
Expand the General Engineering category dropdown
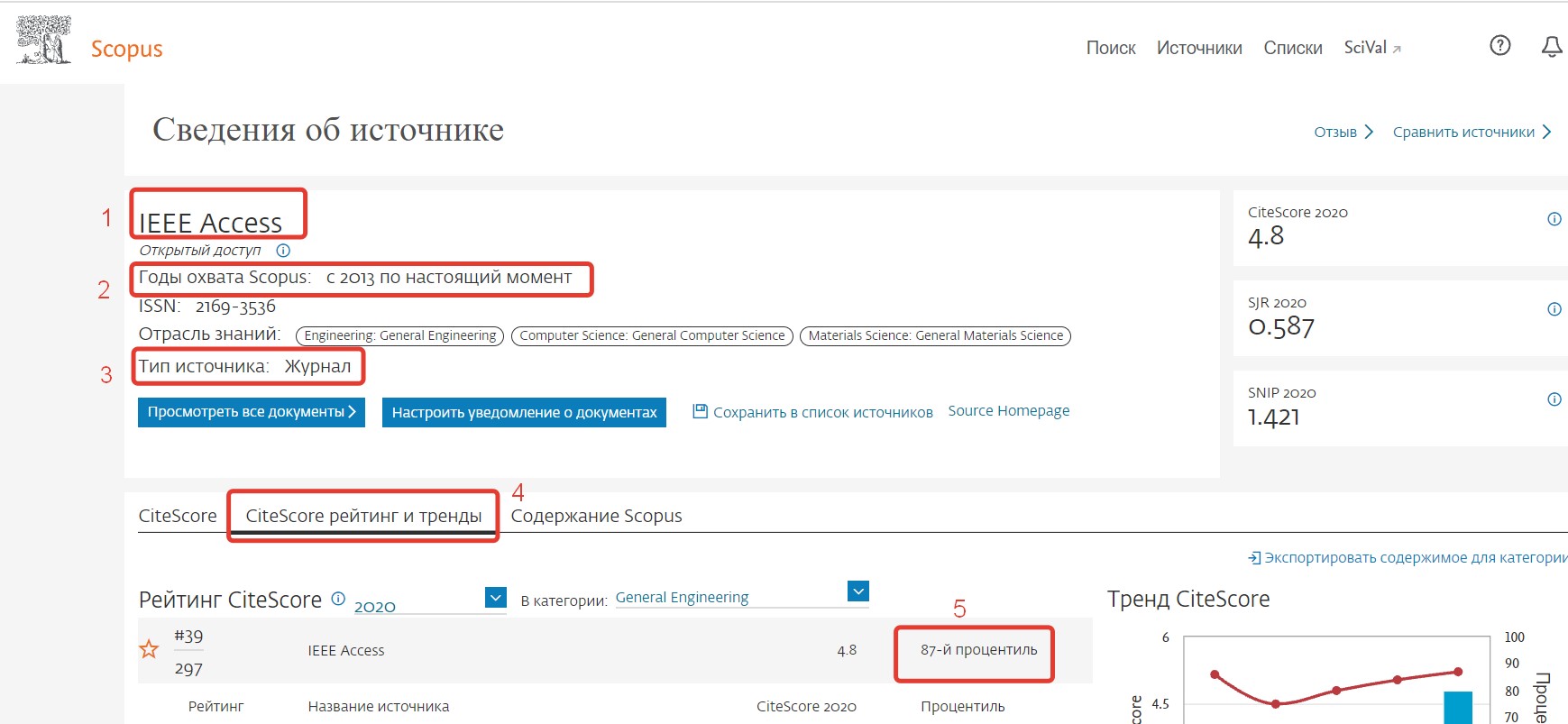pyautogui.click(x=858, y=591)
